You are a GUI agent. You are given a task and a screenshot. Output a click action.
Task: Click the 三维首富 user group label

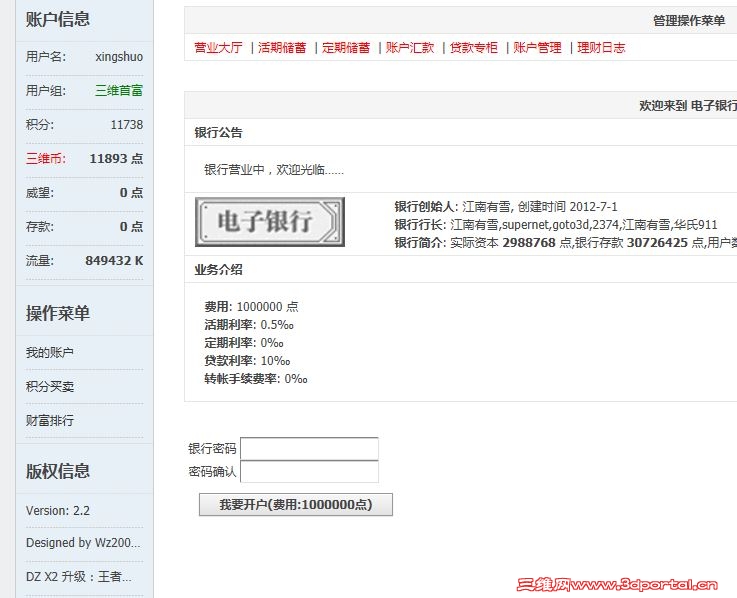click(119, 90)
